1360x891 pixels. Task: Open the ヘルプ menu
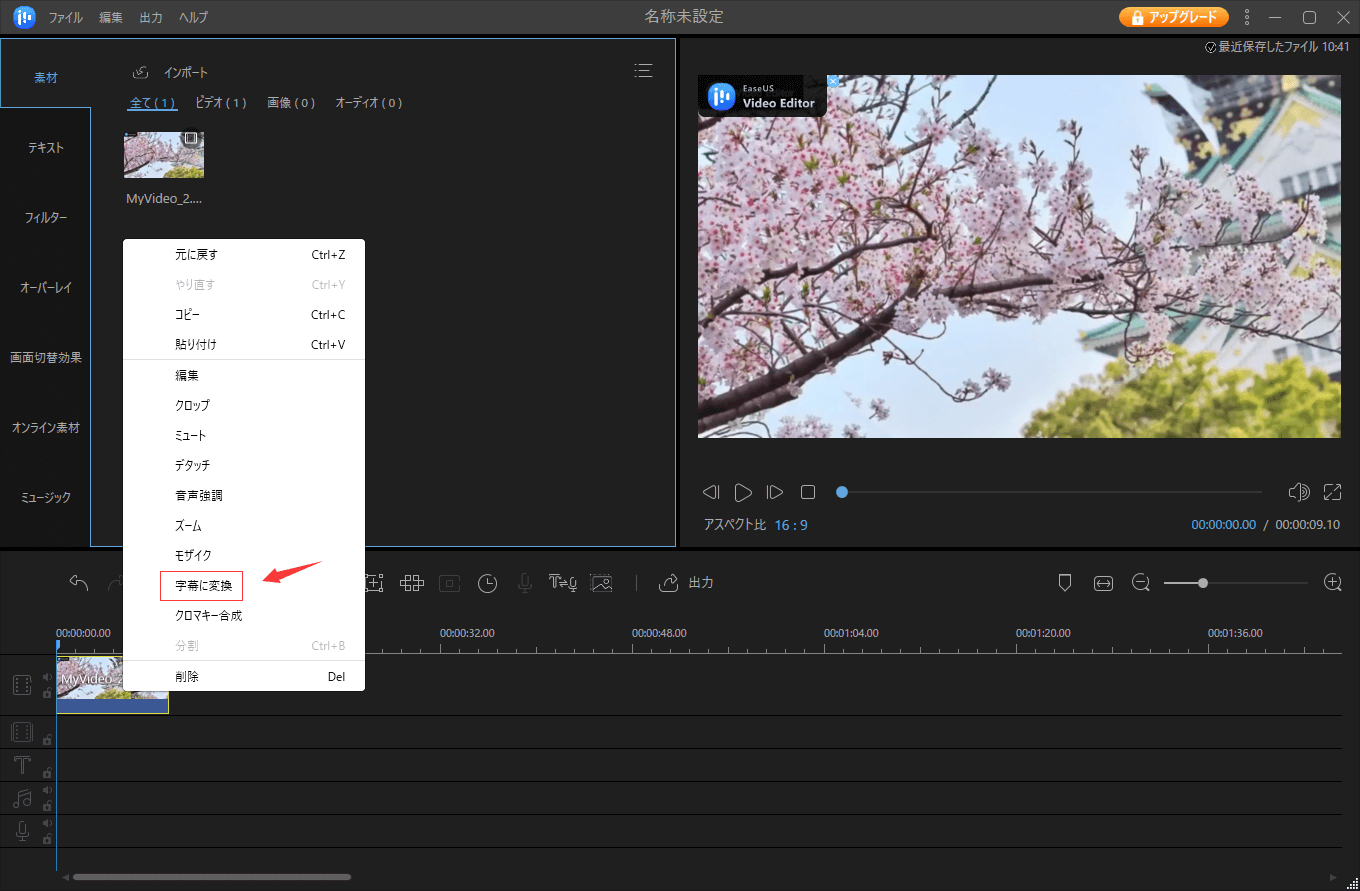pos(194,18)
